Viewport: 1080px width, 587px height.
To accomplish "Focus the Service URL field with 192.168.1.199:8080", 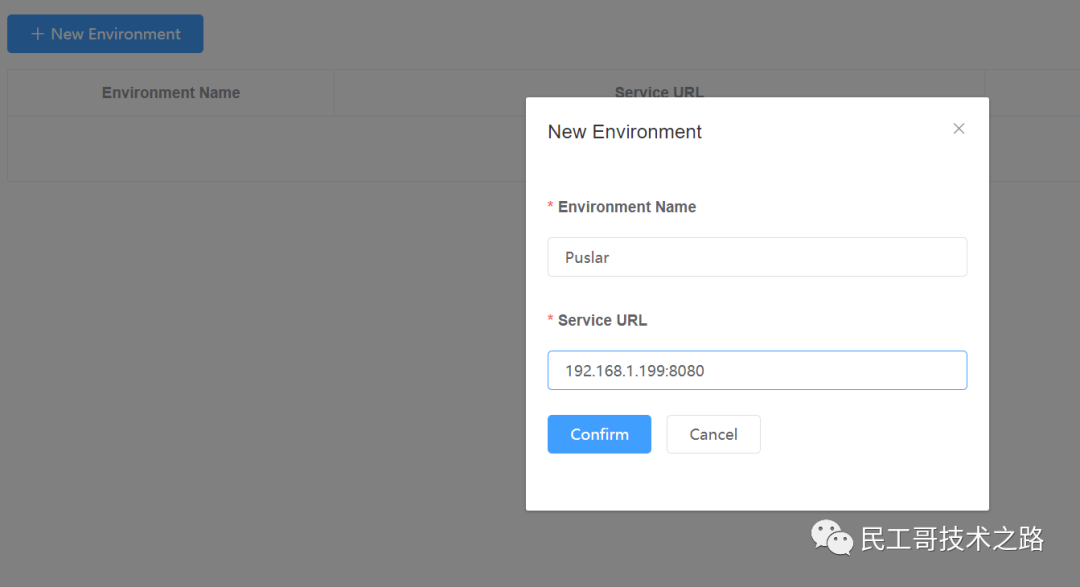I will (x=757, y=370).
